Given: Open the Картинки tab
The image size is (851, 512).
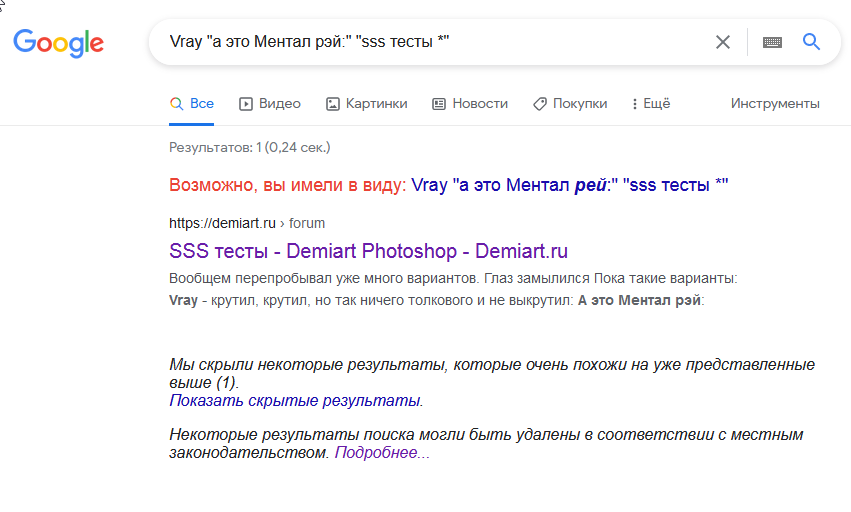Looking at the screenshot, I should [x=376, y=103].
